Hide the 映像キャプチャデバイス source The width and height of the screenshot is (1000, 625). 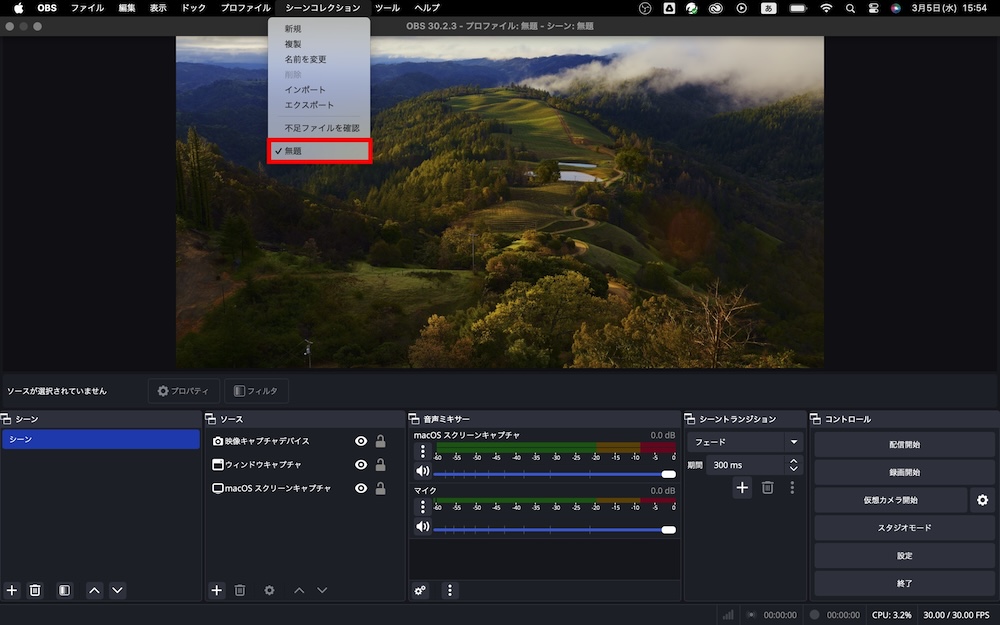pos(361,441)
